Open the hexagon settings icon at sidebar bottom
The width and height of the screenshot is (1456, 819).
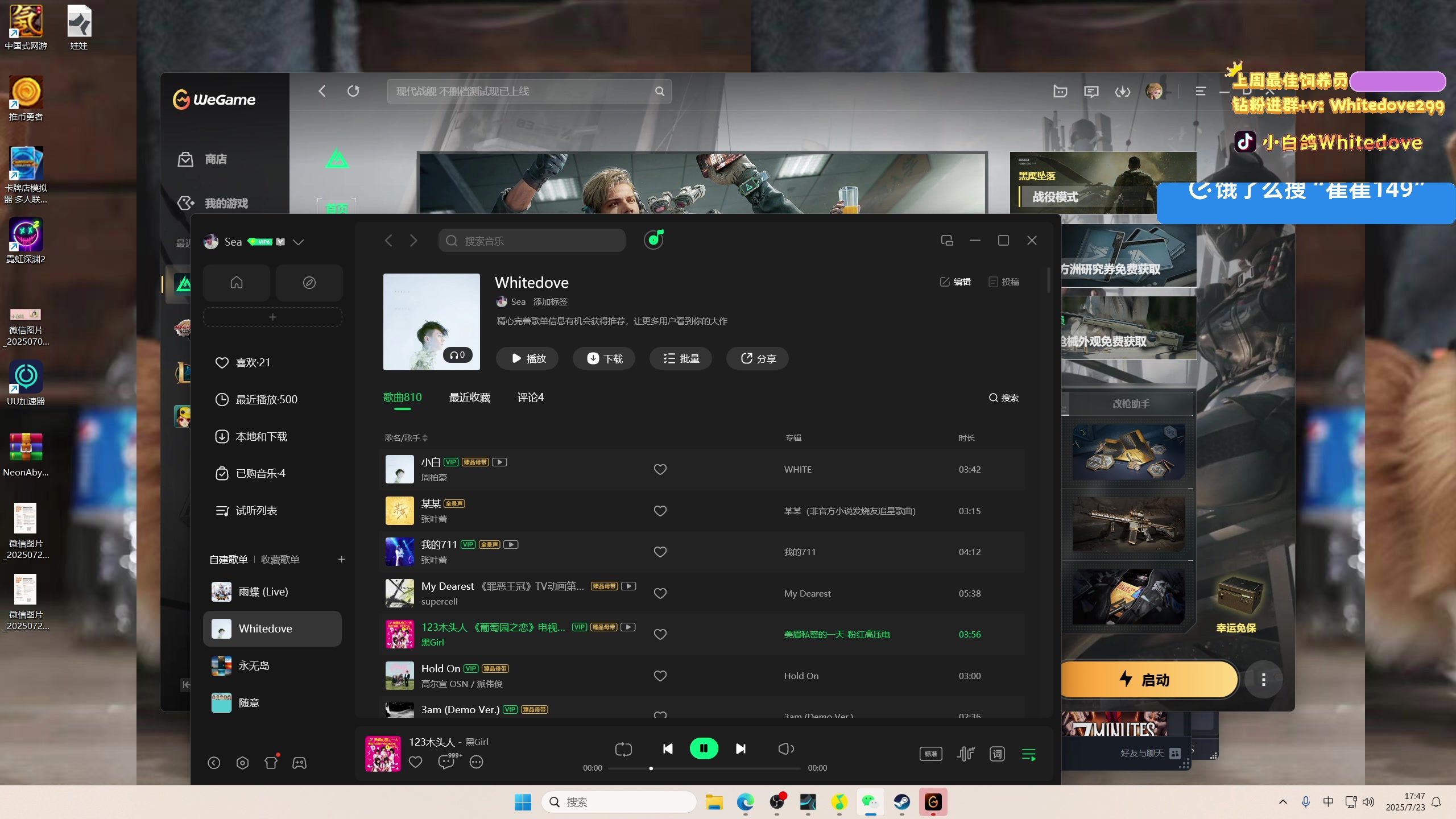pos(242,763)
